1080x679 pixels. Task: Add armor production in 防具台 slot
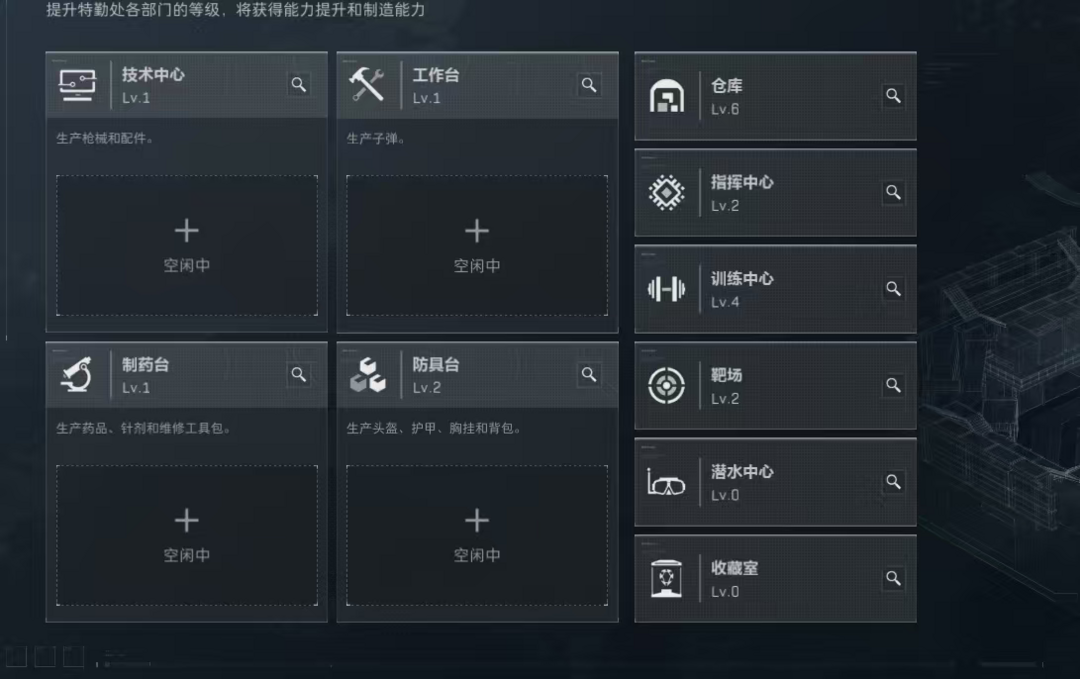pos(477,536)
